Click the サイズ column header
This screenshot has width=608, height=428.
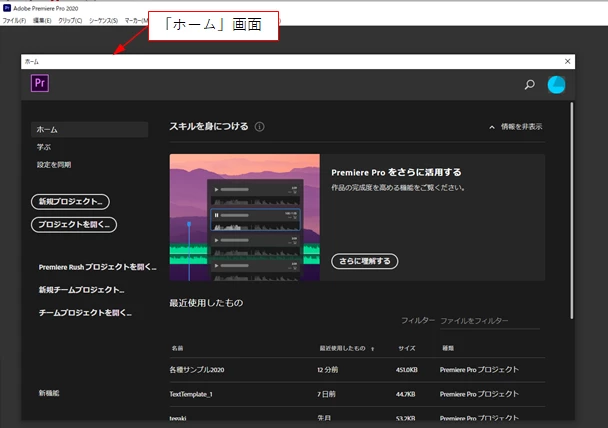tap(407, 348)
